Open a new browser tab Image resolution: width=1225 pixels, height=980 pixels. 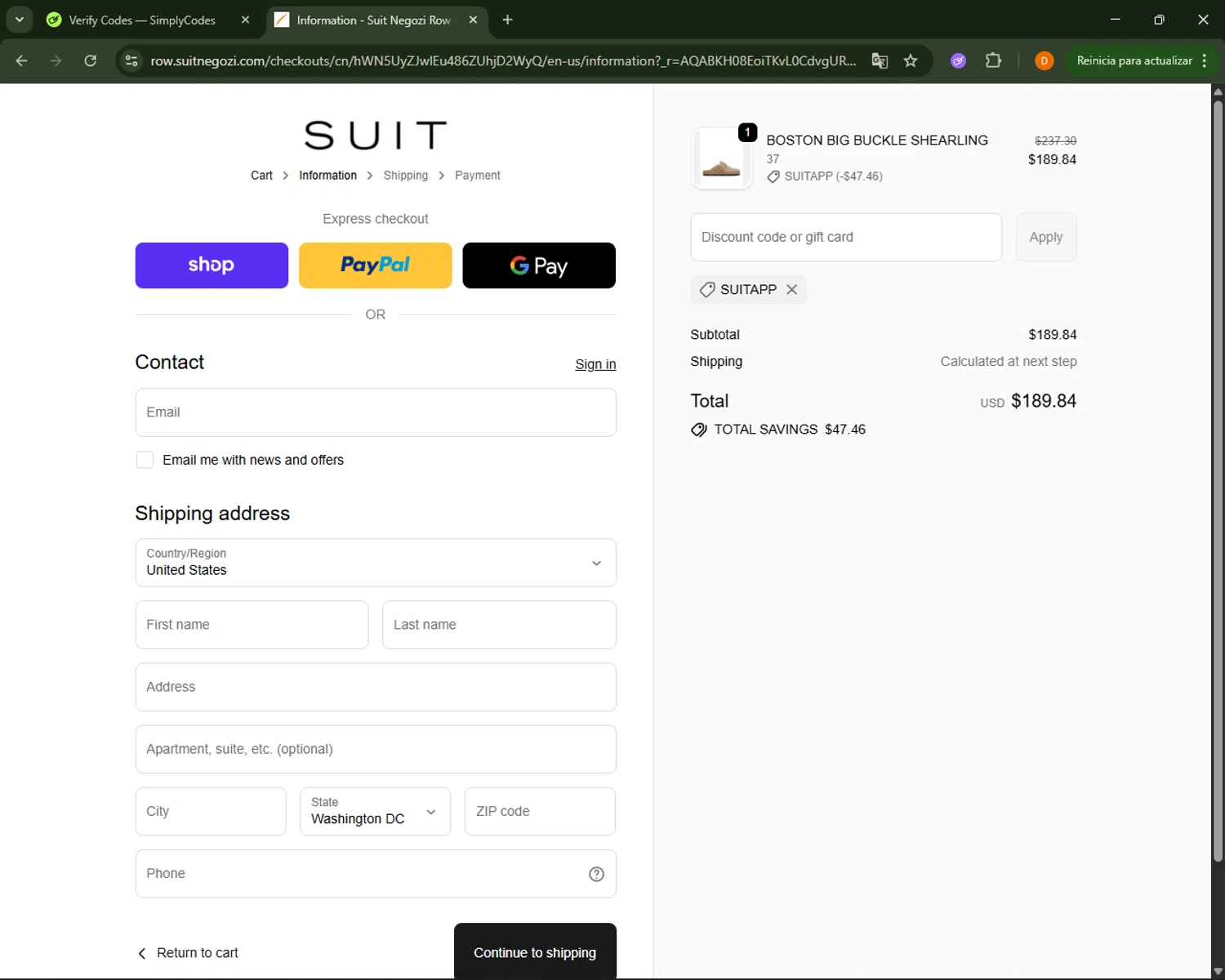(x=507, y=20)
